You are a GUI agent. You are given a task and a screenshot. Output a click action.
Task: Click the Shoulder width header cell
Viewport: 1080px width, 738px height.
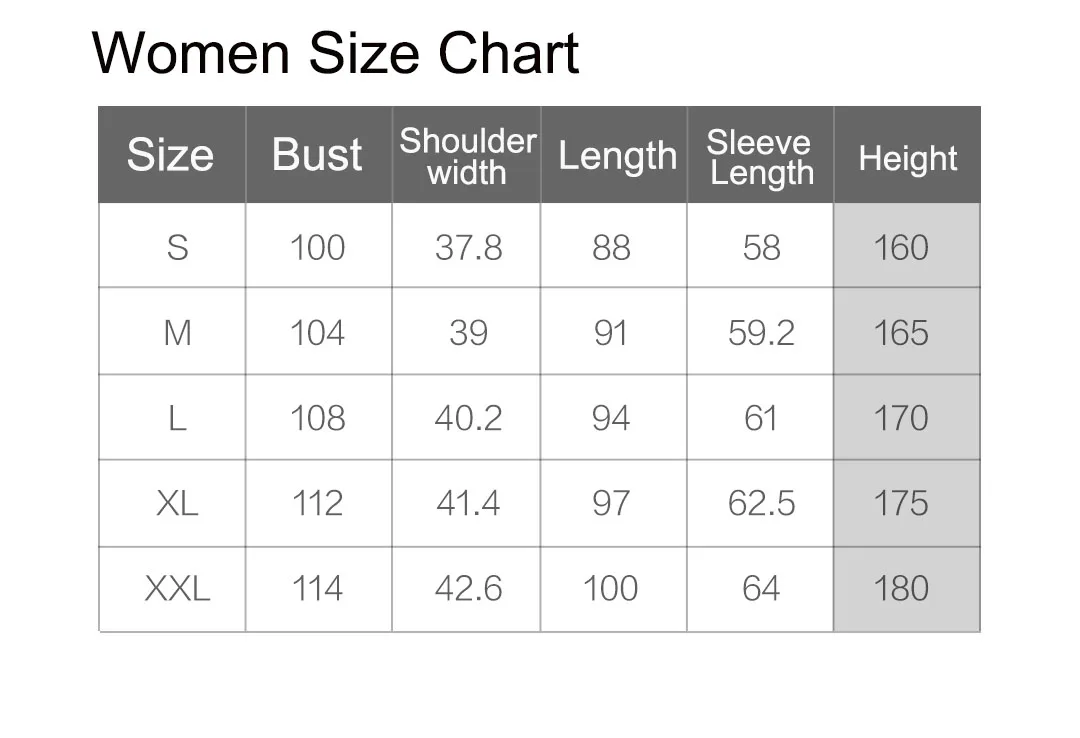[466, 154]
